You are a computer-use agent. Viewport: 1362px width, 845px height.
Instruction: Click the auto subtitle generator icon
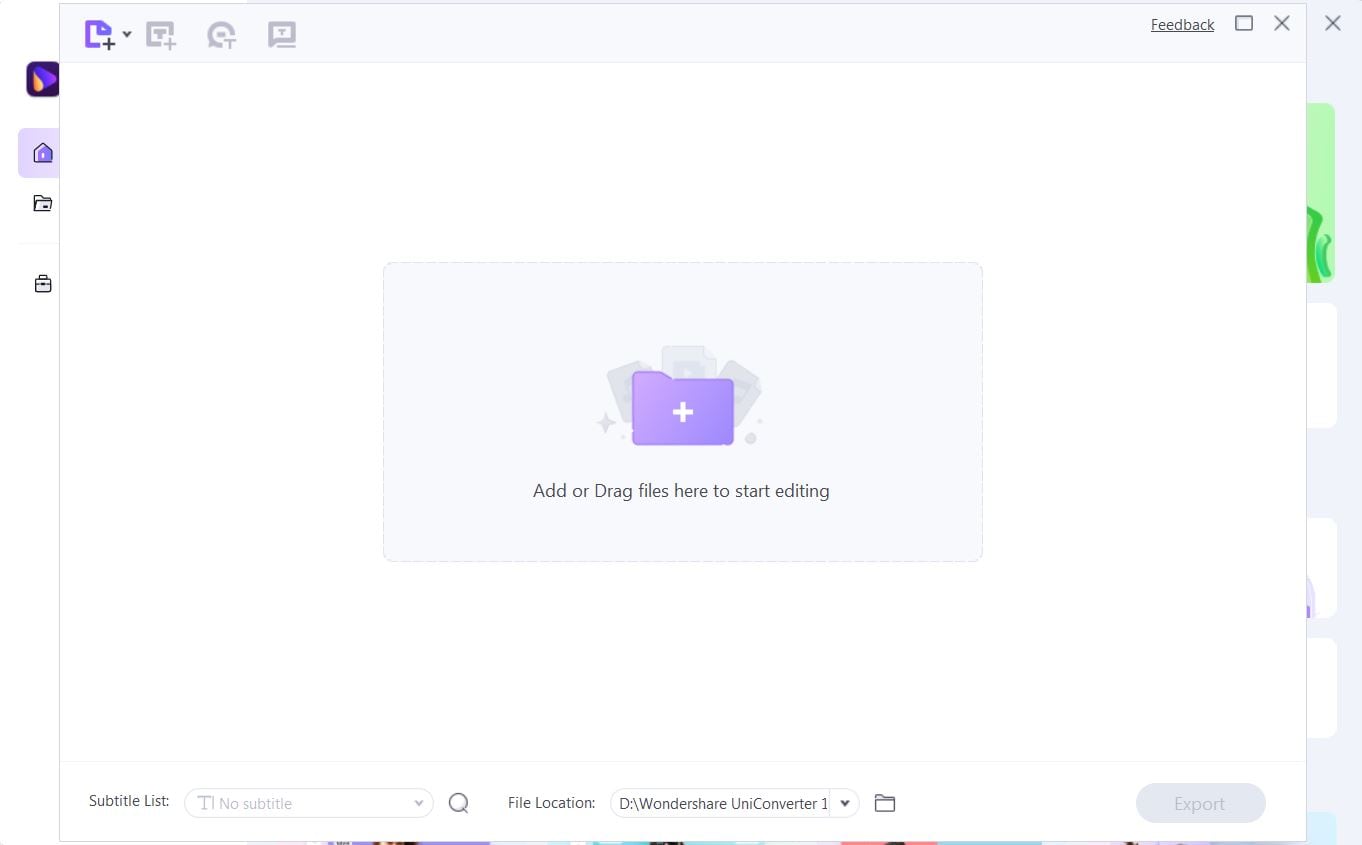coord(221,35)
